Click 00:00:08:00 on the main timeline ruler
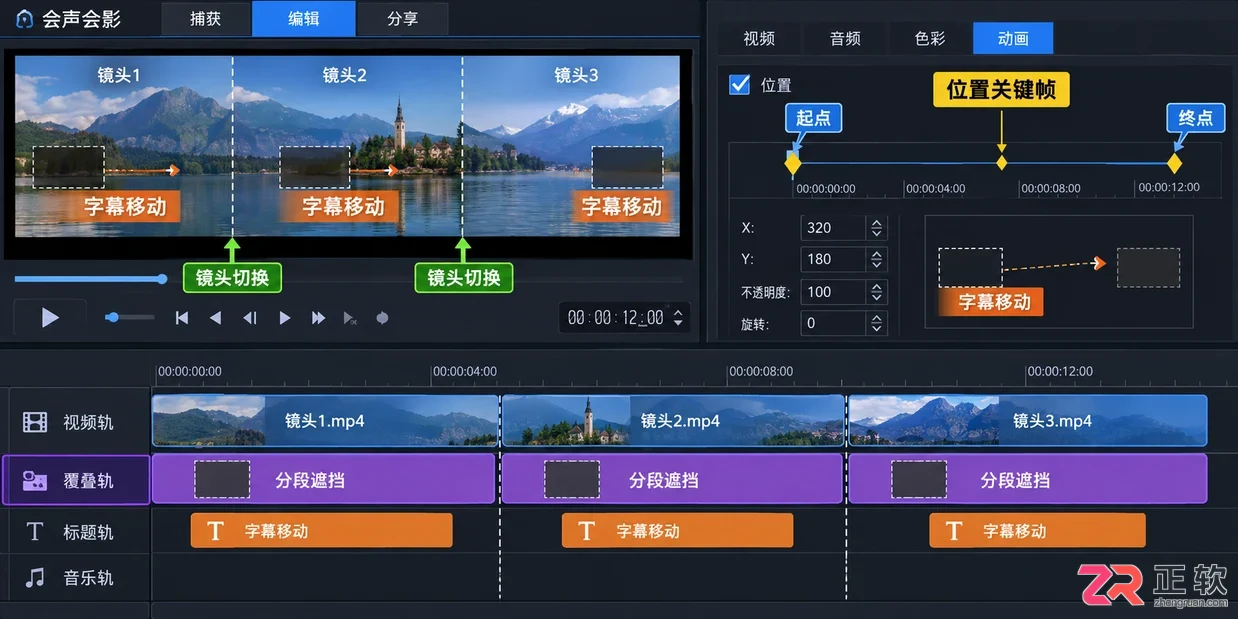 tap(761, 371)
